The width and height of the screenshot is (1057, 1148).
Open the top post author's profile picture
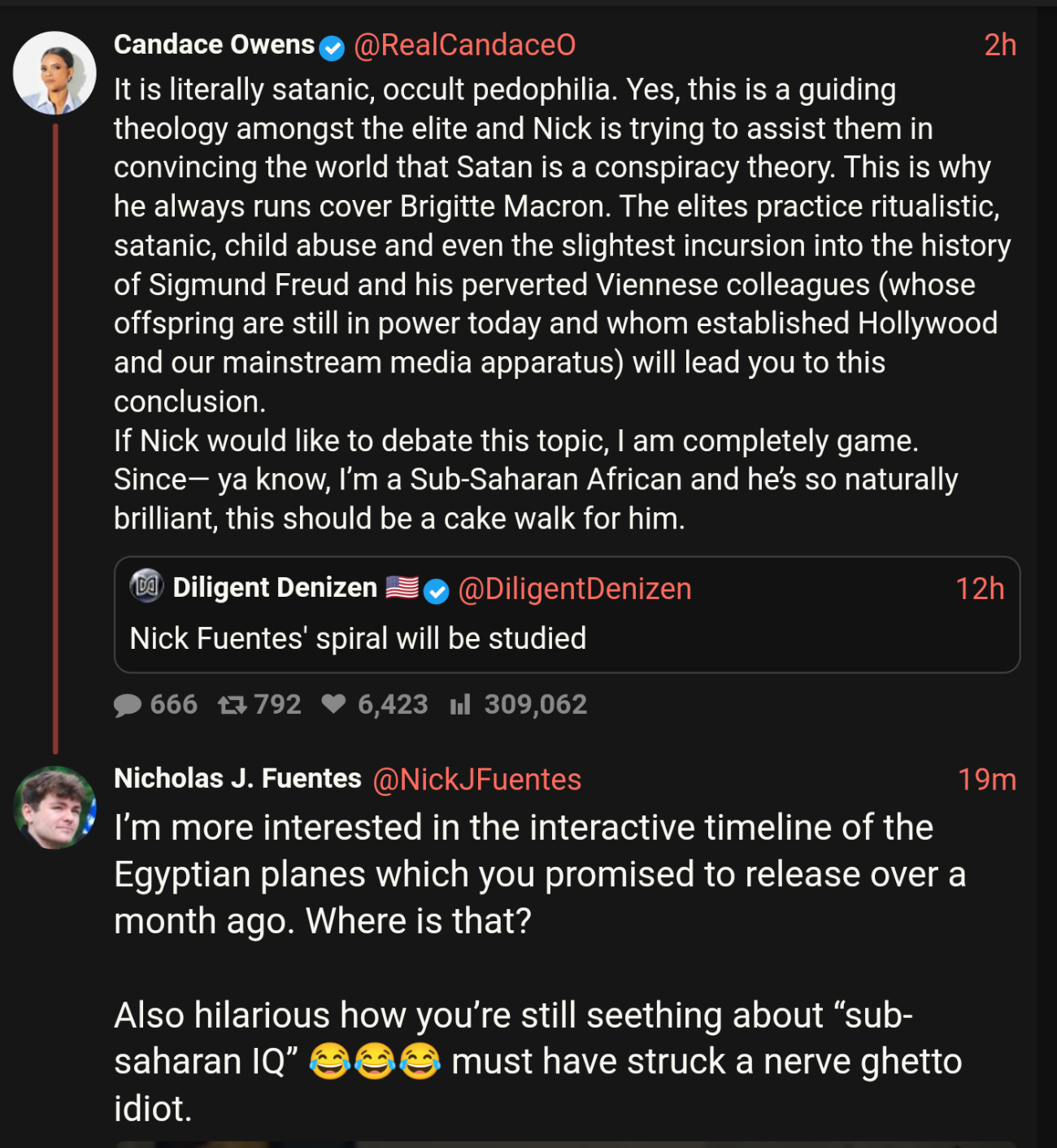coord(54,73)
